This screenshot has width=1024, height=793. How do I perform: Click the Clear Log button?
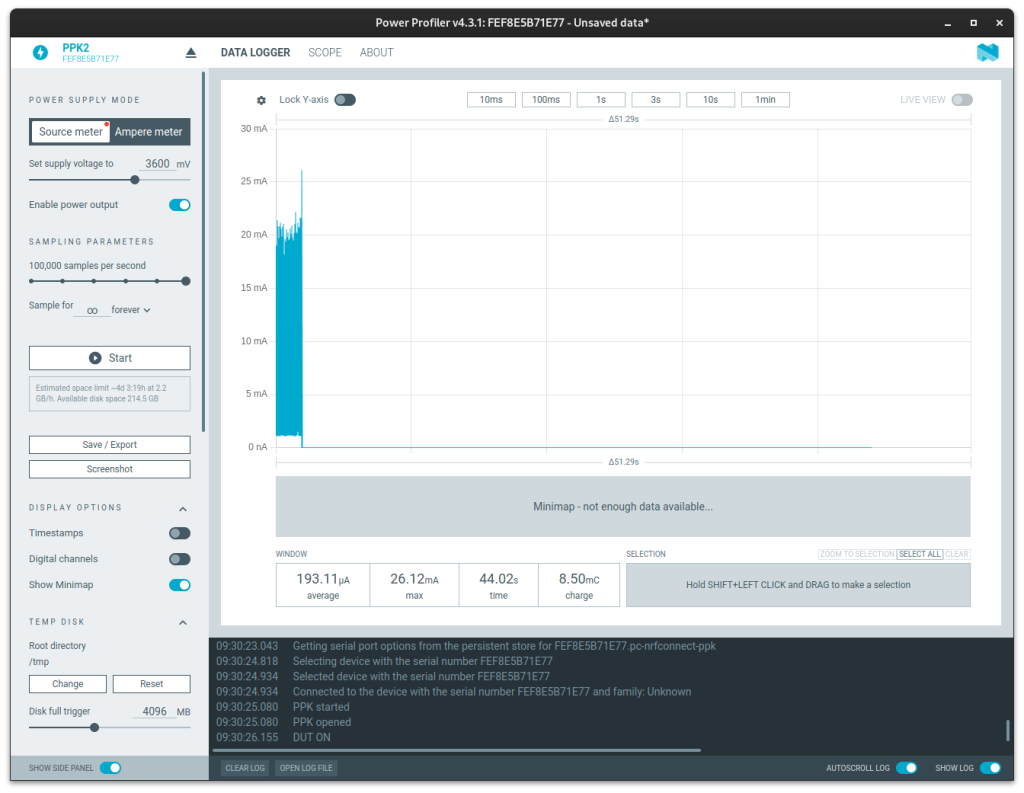[x=244, y=768]
